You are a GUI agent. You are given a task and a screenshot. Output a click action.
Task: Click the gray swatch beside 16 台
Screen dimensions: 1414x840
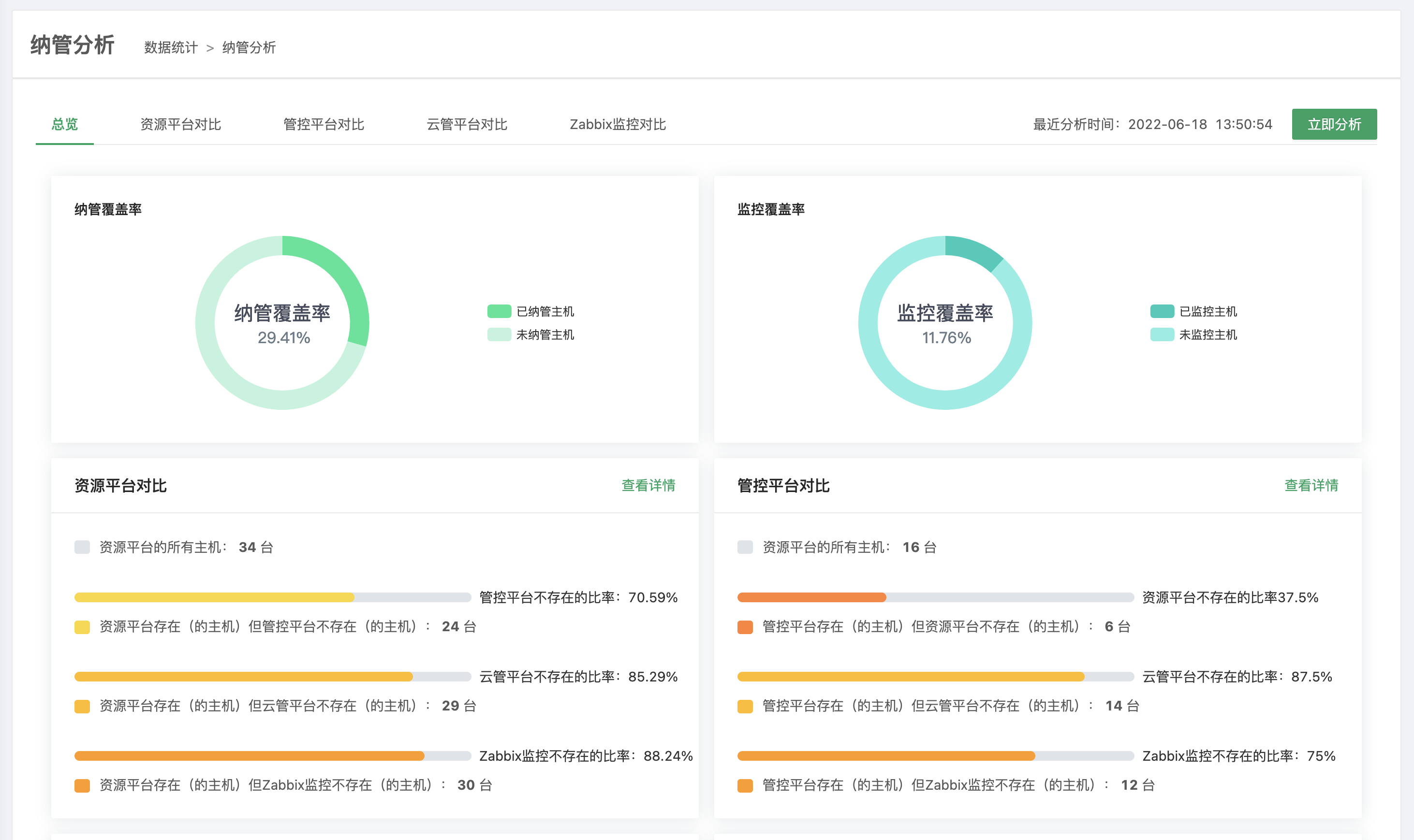(745, 548)
